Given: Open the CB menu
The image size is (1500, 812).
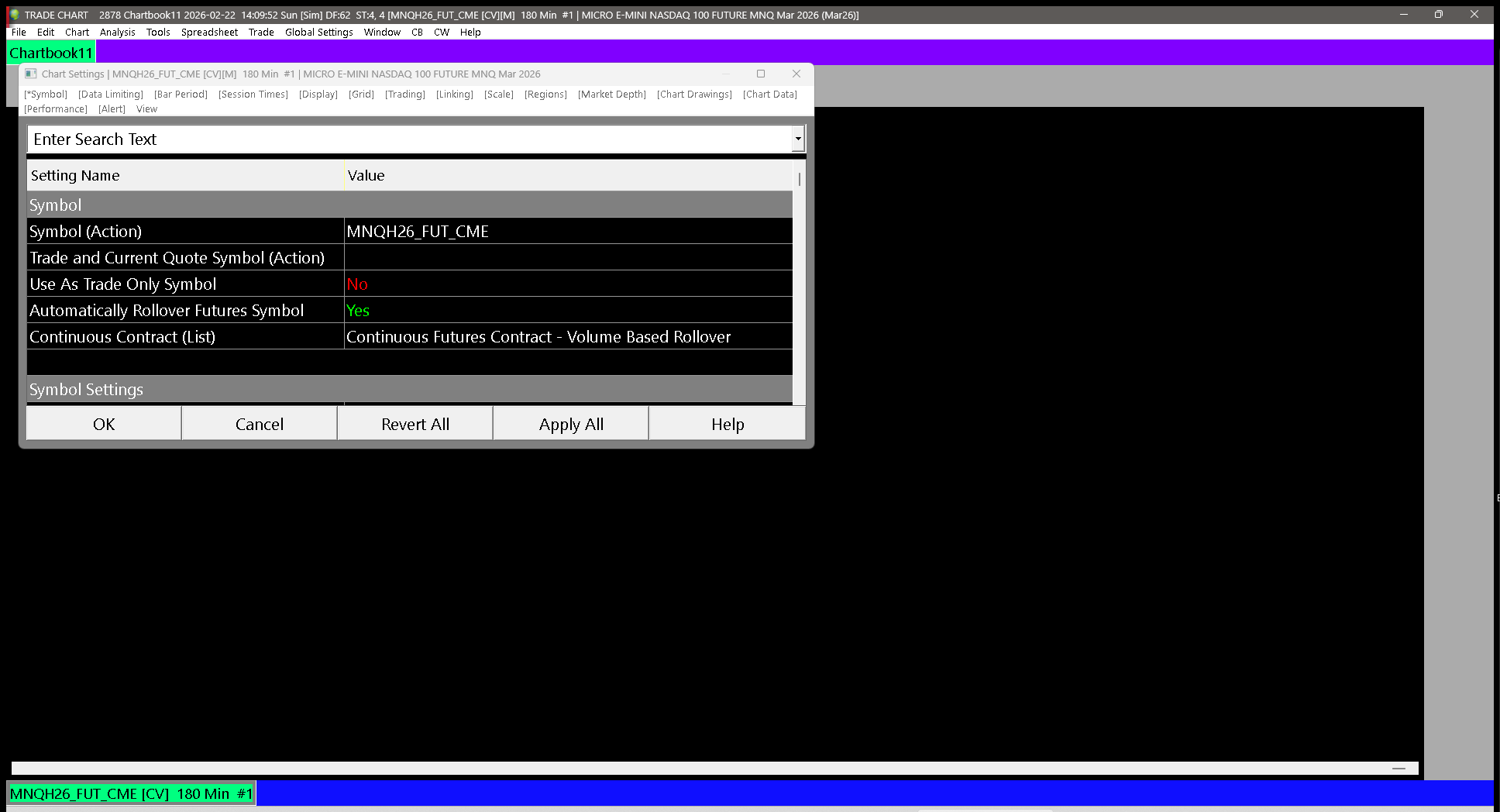Looking at the screenshot, I should [x=417, y=32].
